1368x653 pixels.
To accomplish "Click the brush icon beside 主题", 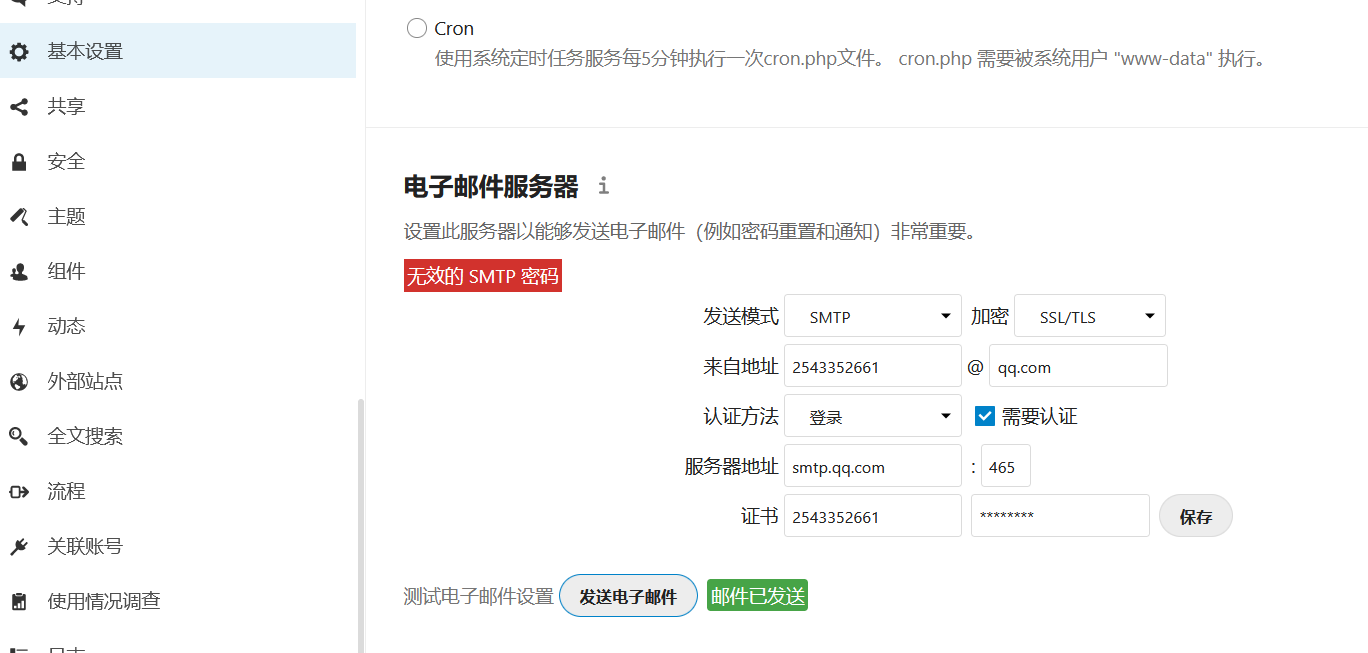I will pyautogui.click(x=19, y=216).
